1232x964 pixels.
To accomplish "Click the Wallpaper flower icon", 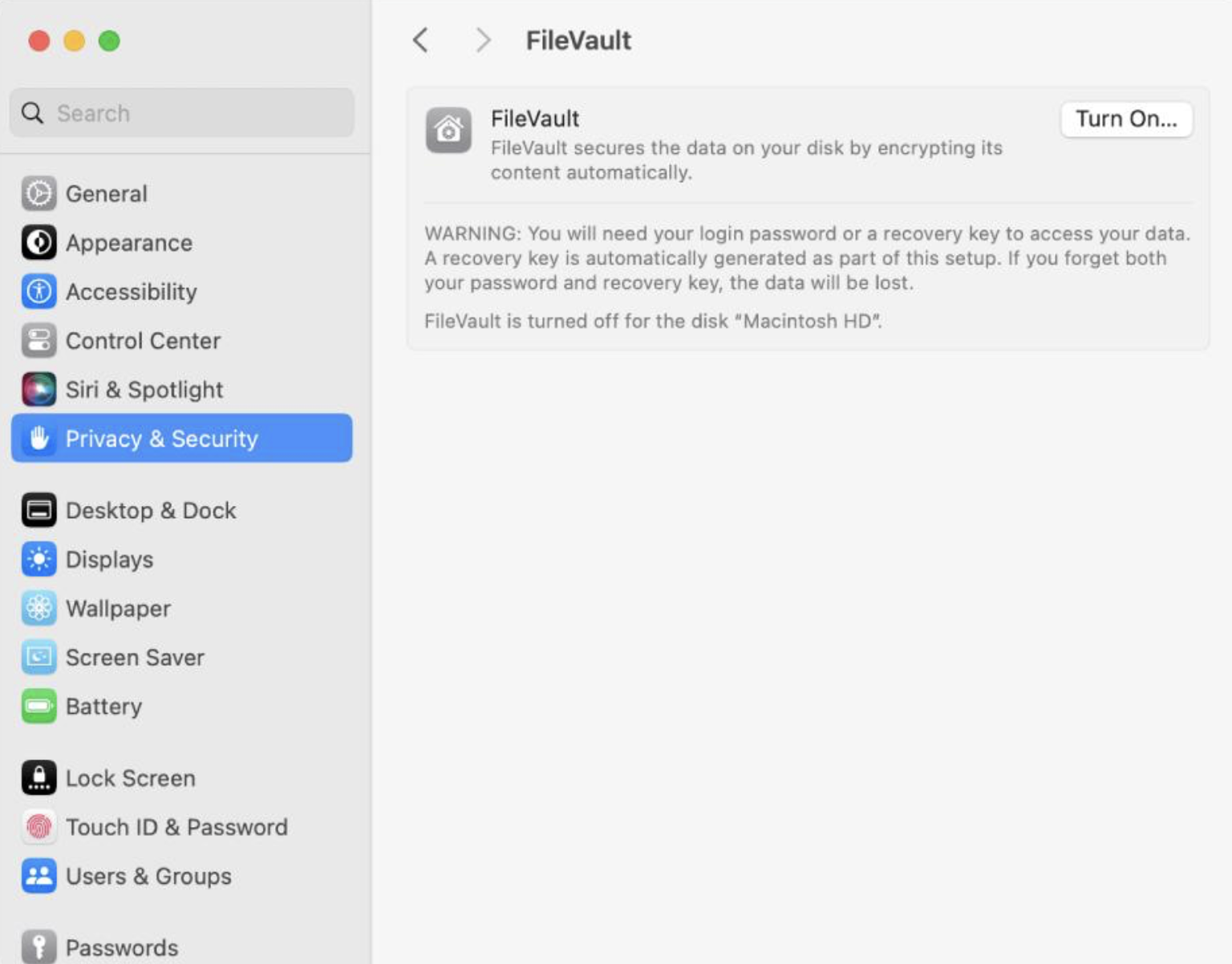I will tap(38, 608).
